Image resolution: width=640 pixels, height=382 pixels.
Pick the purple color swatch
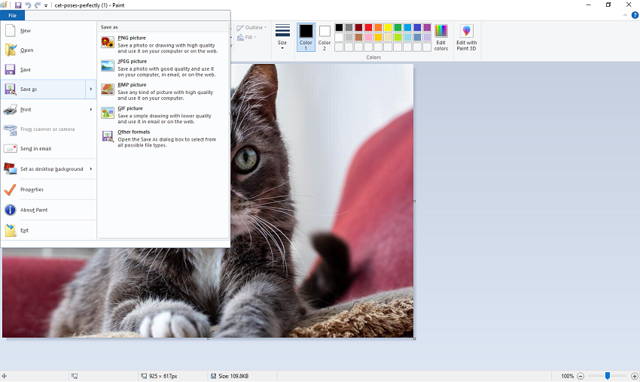(427, 27)
